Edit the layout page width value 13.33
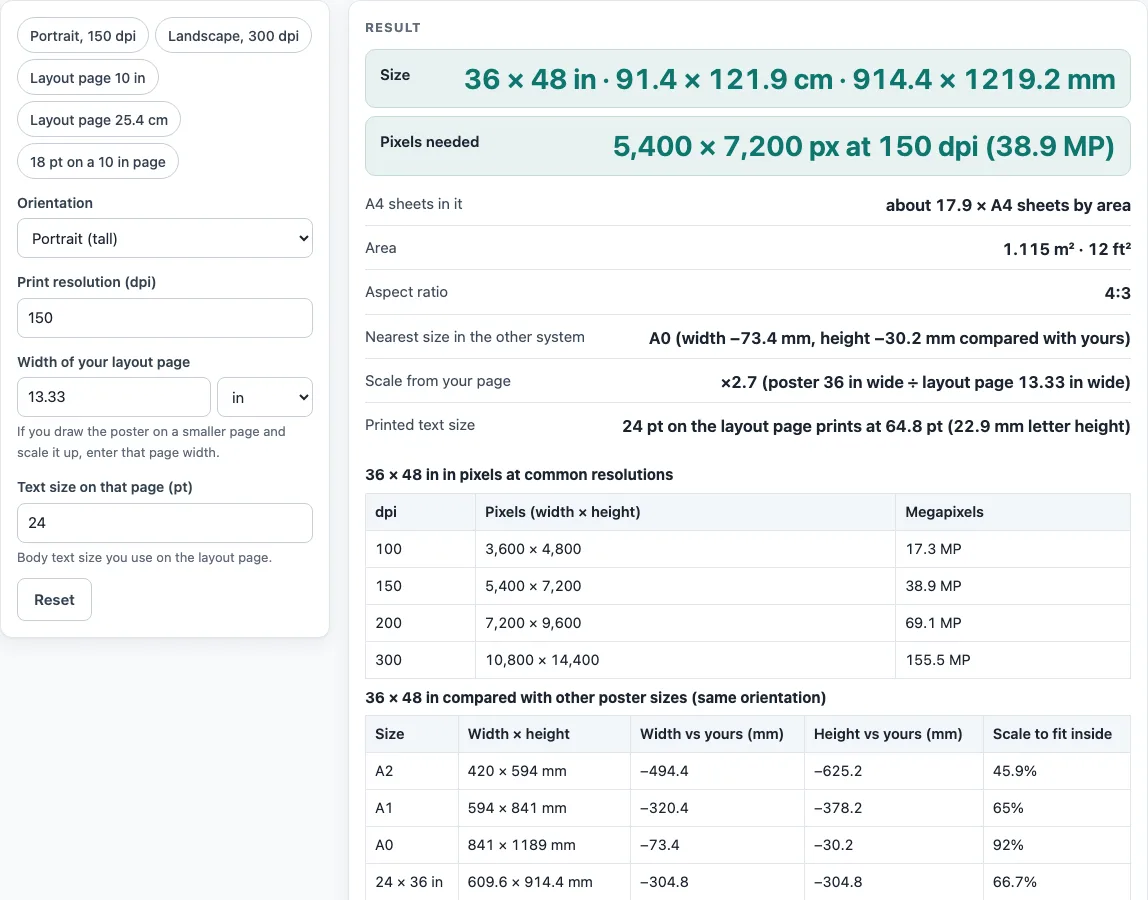Image resolution: width=1148 pixels, height=900 pixels. click(114, 397)
